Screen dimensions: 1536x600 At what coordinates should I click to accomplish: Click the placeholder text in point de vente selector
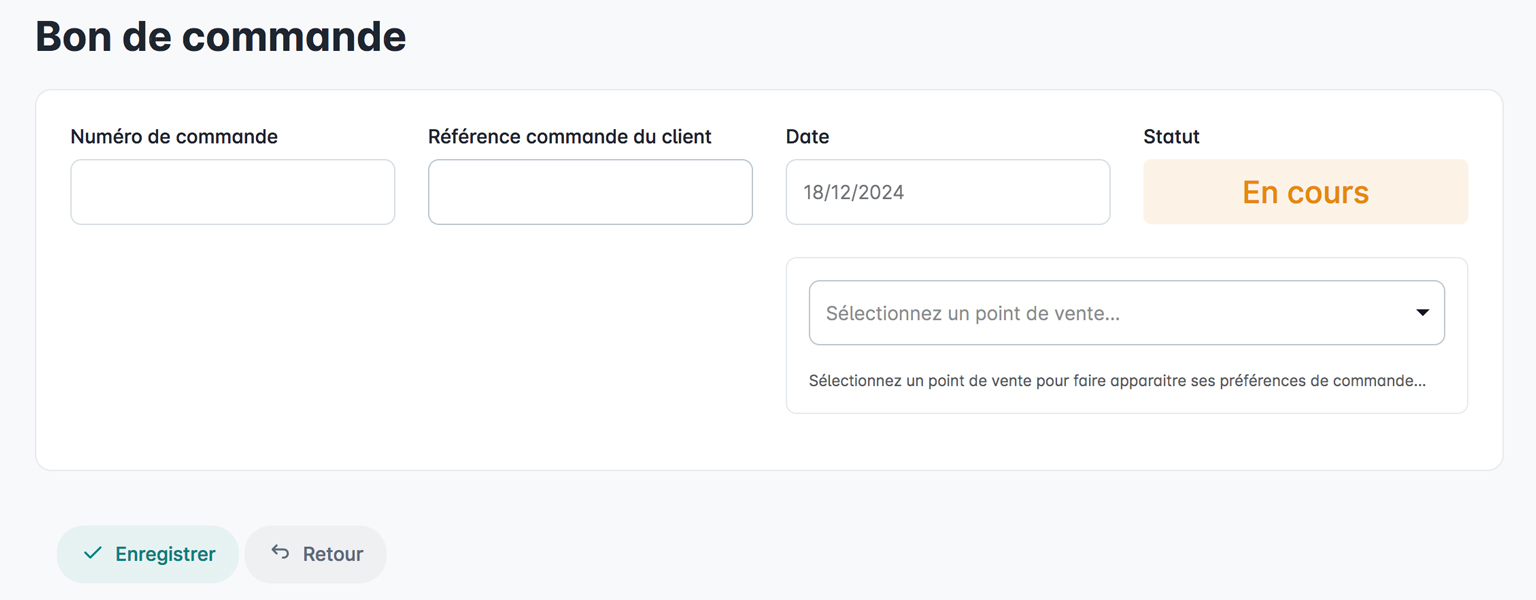[972, 314]
